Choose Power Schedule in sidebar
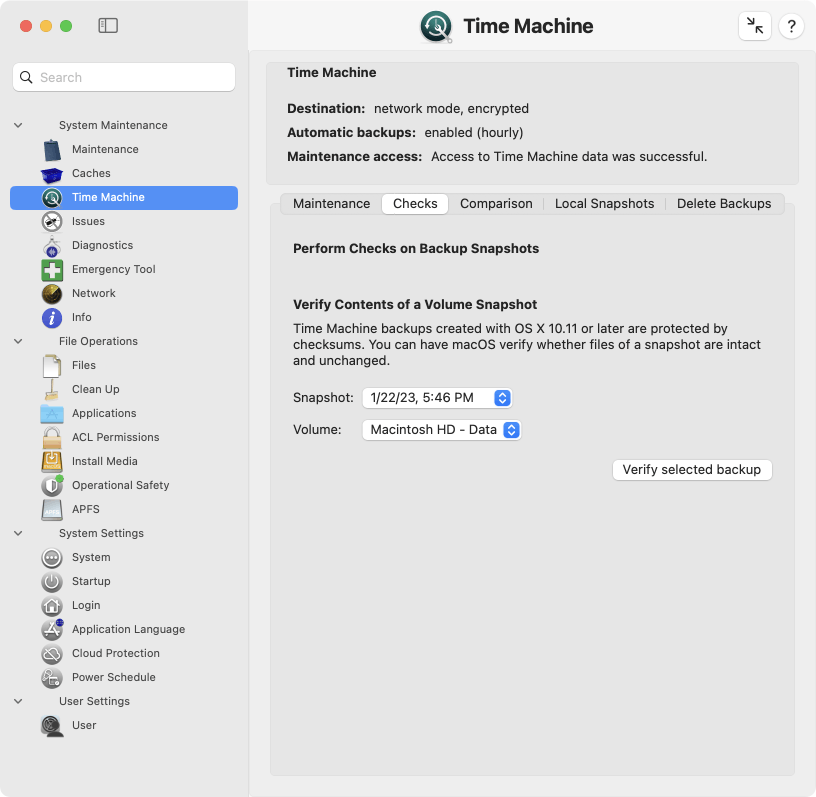The image size is (816, 797). tap(114, 677)
